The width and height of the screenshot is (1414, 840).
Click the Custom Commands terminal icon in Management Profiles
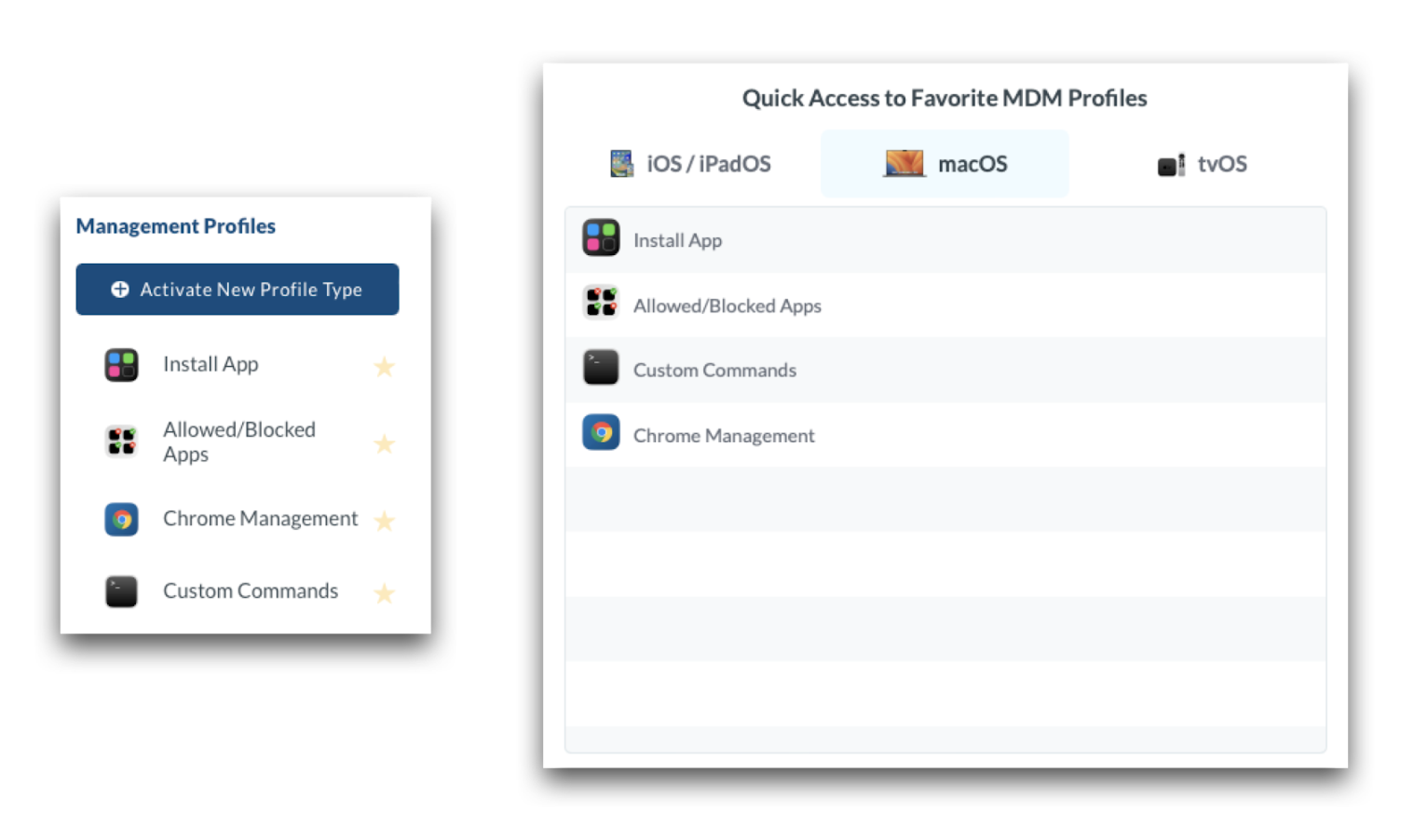point(121,591)
